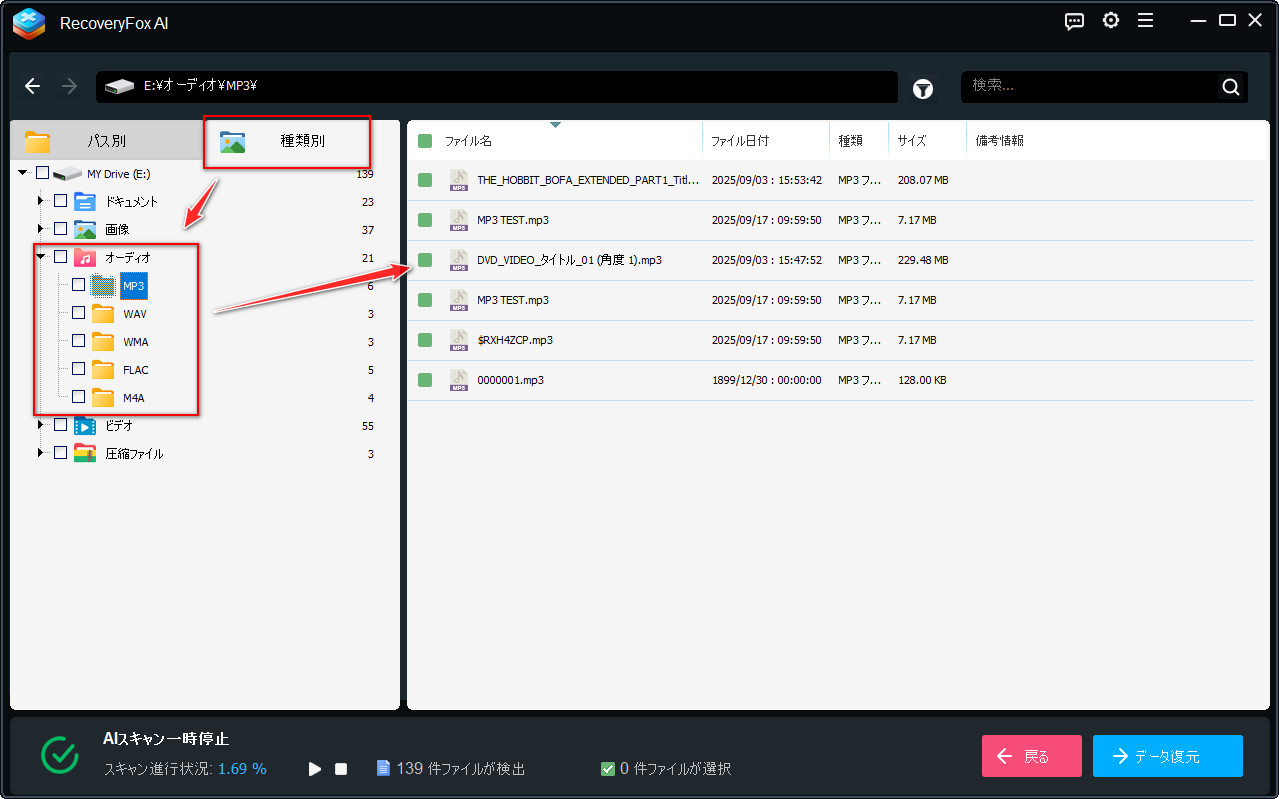Stop the scan with the stop button
1279x799 pixels.
341,769
